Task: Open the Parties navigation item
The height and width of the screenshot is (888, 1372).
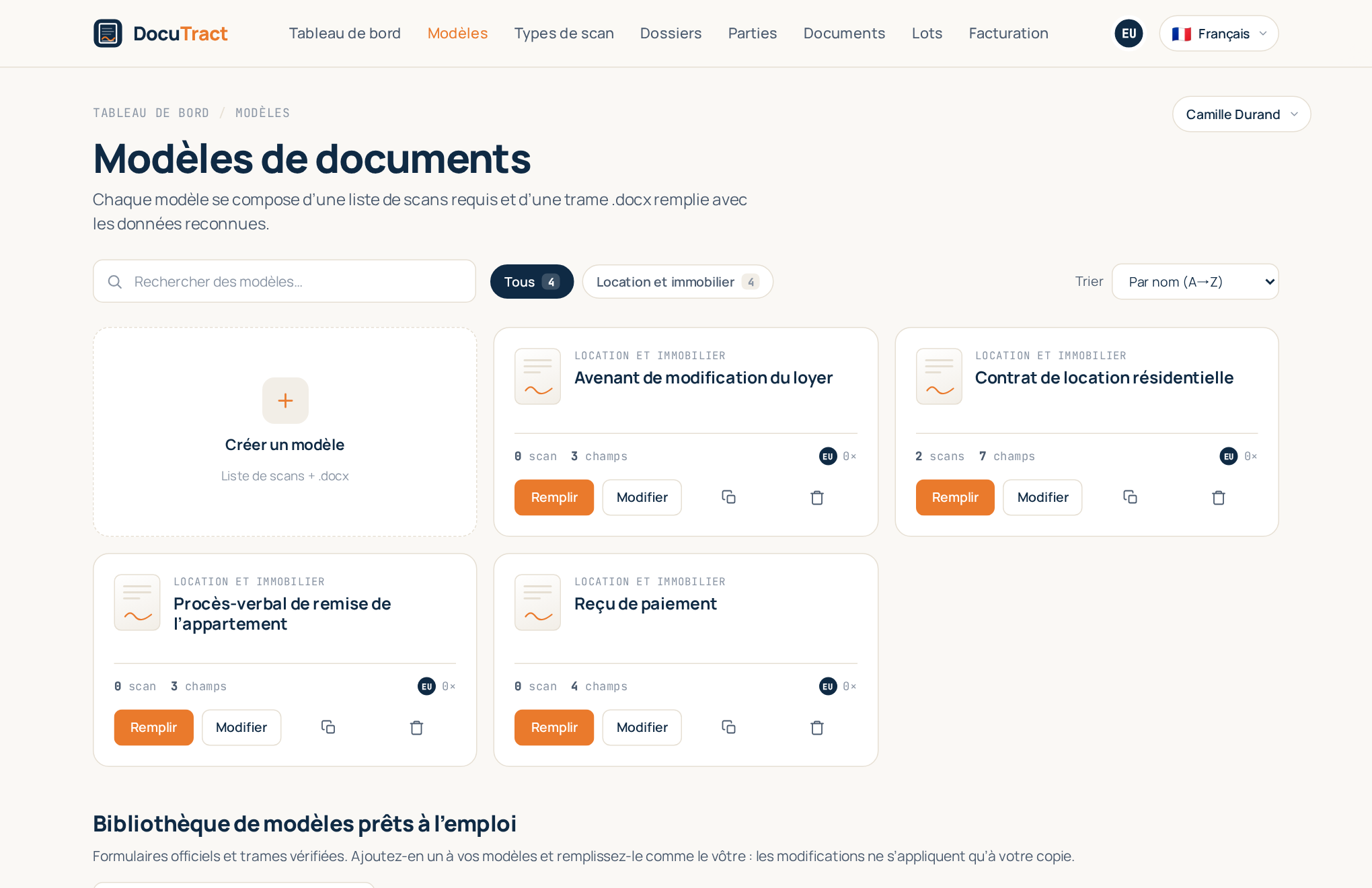Action: pos(753,33)
